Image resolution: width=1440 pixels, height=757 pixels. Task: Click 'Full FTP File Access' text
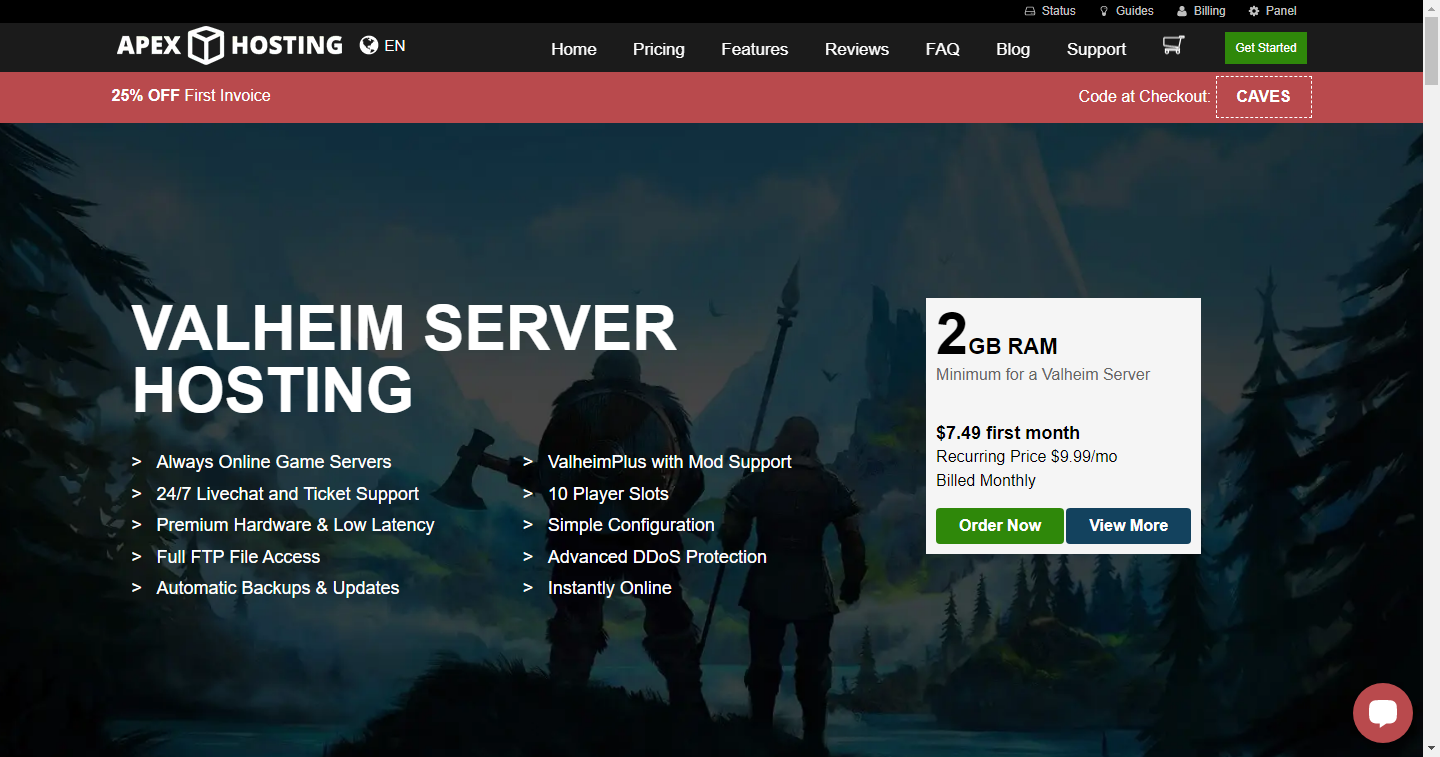238,557
